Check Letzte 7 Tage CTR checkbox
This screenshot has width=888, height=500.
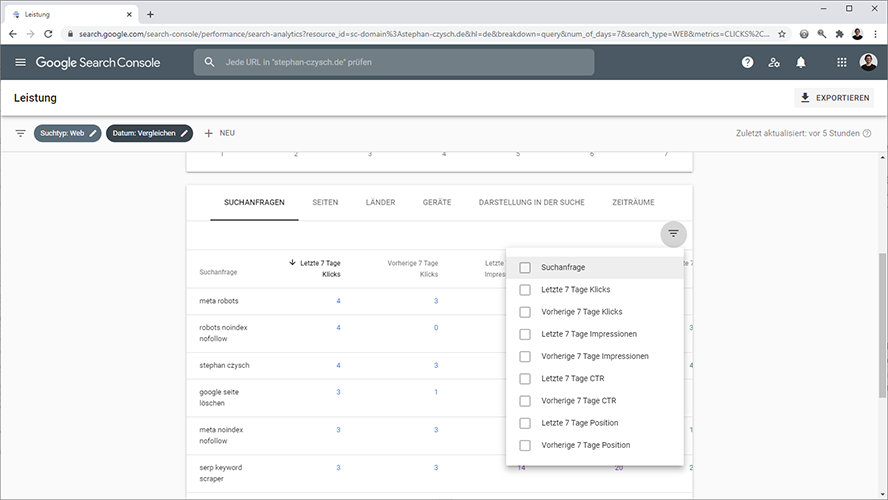click(x=525, y=379)
